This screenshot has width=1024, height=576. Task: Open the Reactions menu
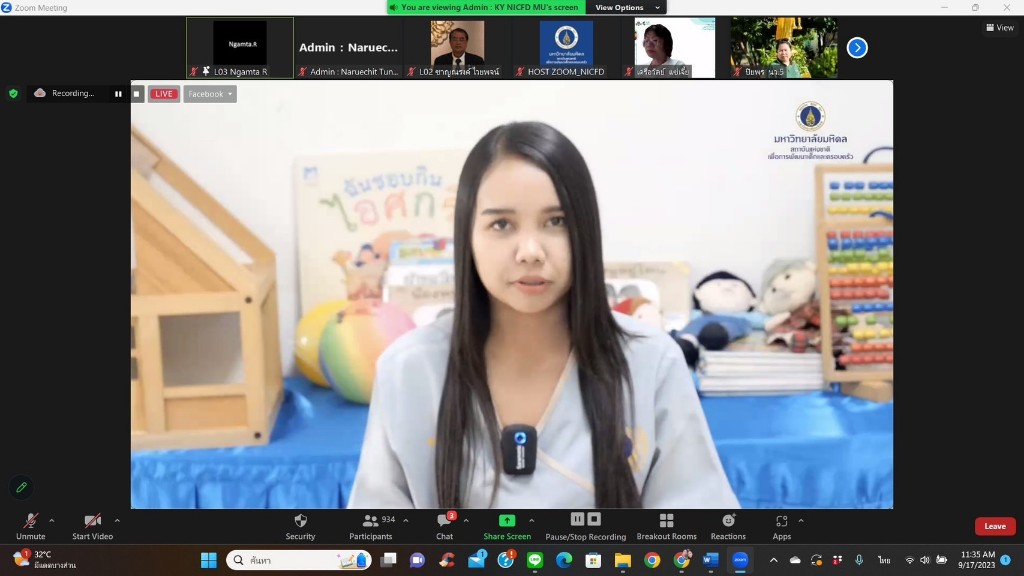click(x=728, y=526)
